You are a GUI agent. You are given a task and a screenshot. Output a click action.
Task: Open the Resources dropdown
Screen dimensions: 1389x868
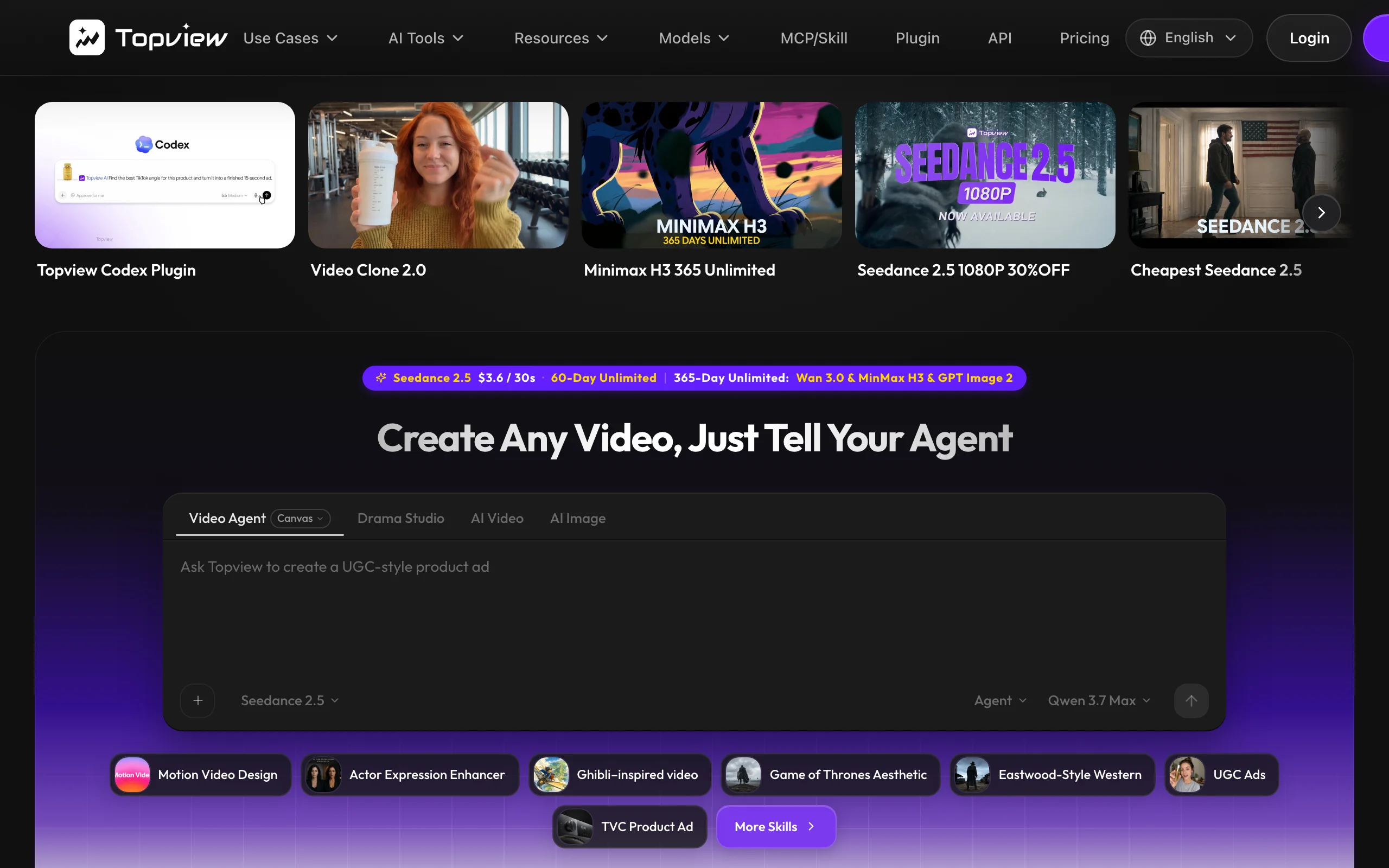pos(561,38)
